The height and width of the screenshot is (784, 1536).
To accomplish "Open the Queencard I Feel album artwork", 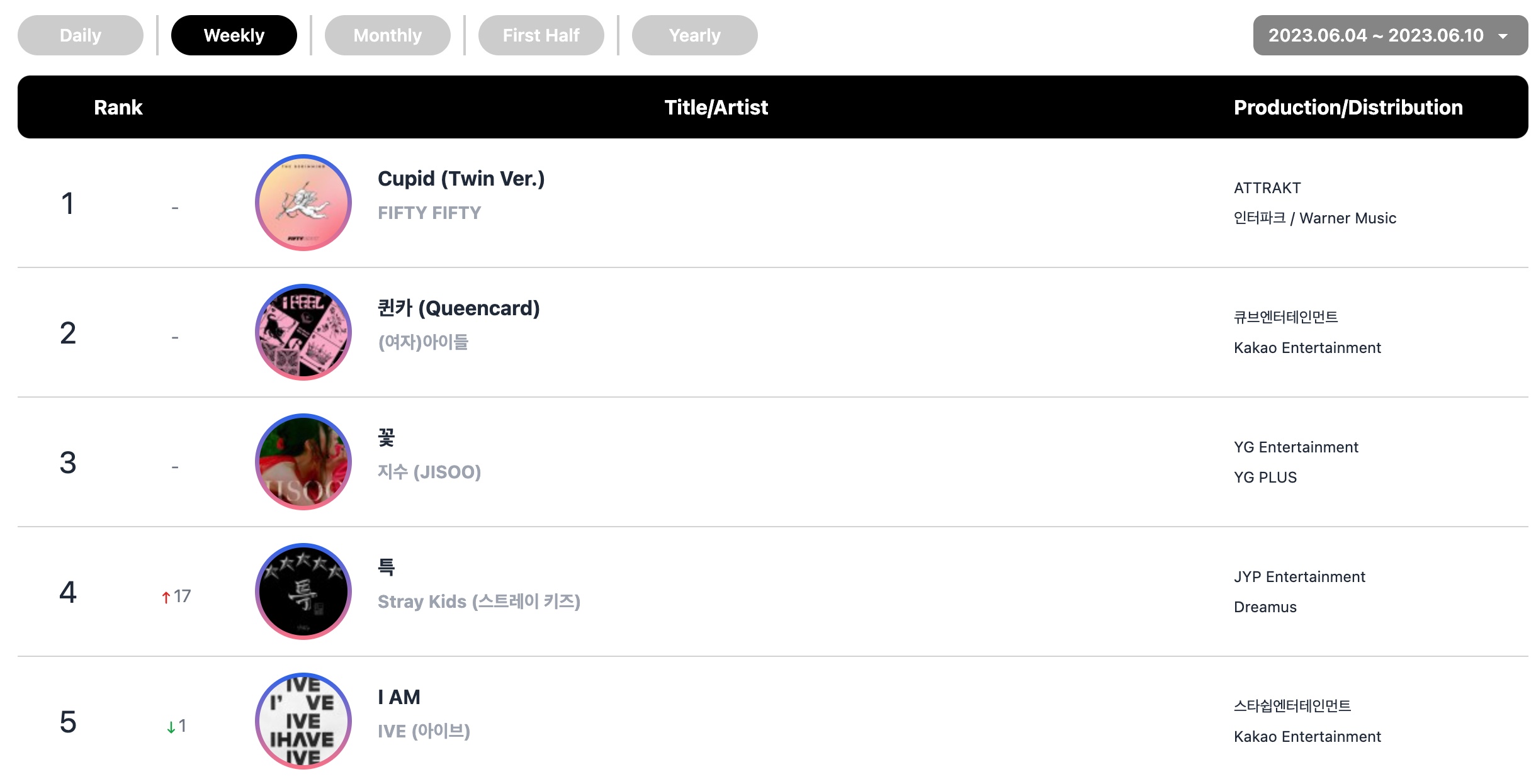I will (x=303, y=332).
